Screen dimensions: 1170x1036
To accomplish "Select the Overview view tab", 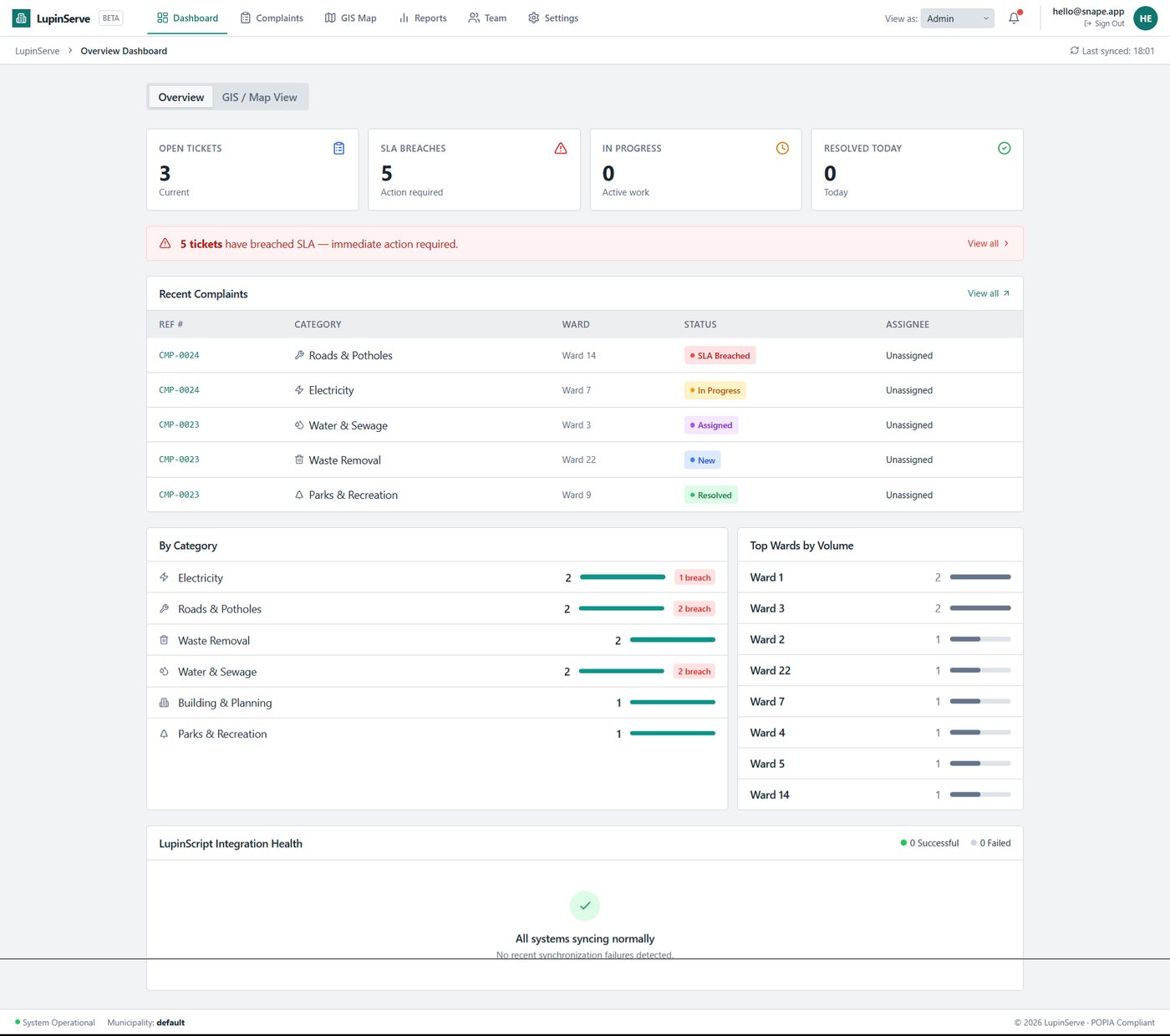I will click(181, 97).
